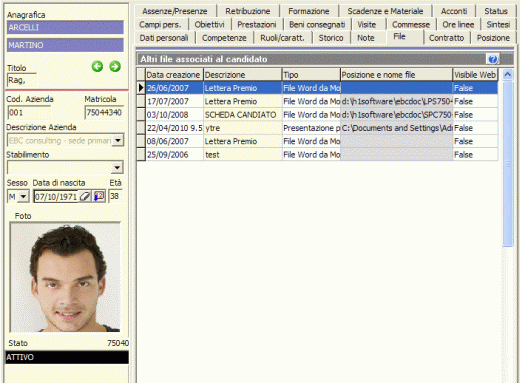Click 22/04/2010 date cell
Screen dimensions: 520x383
174,128
